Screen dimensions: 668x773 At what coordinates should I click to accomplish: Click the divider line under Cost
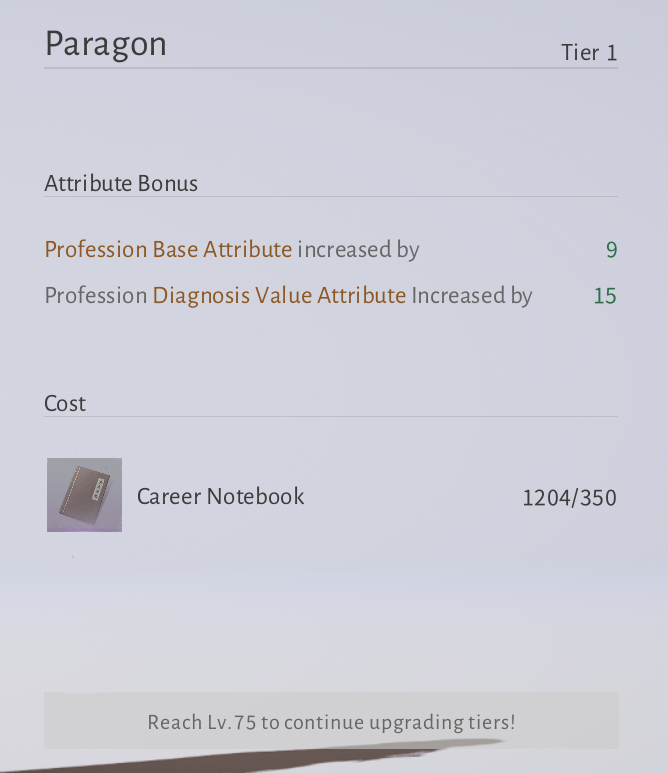(x=330, y=416)
